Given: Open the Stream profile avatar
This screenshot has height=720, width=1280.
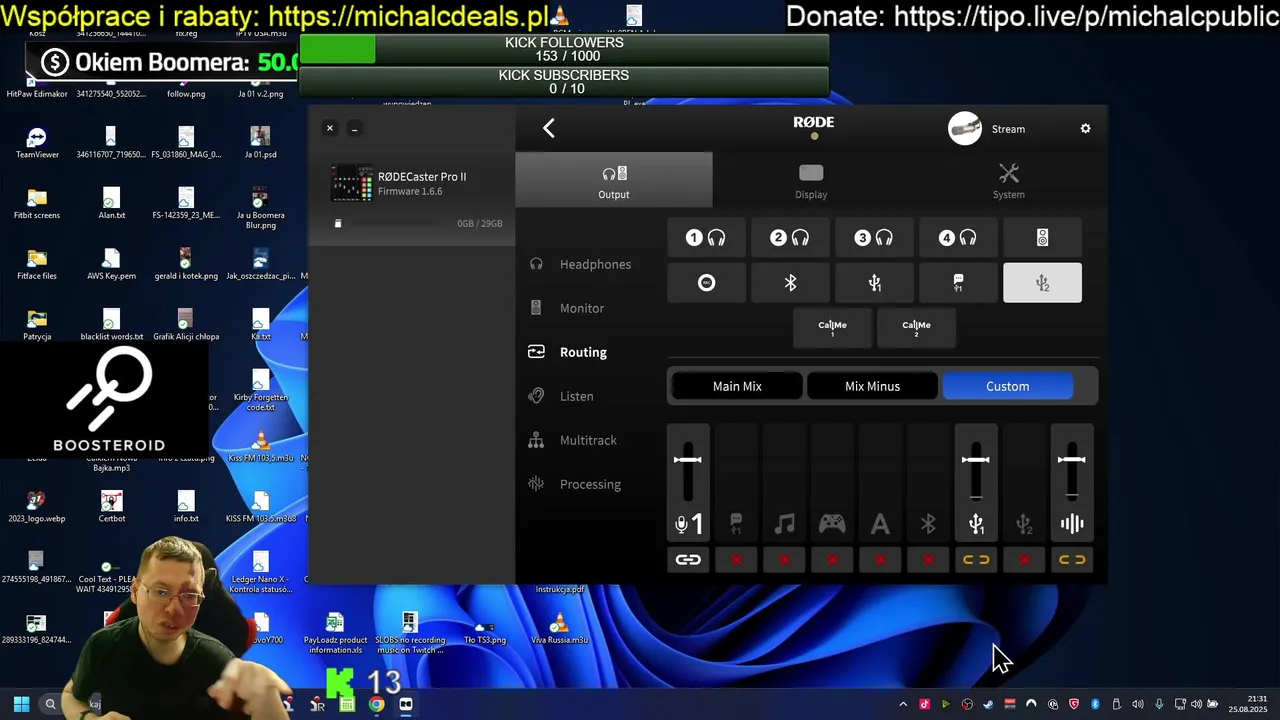Looking at the screenshot, I should tap(965, 129).
